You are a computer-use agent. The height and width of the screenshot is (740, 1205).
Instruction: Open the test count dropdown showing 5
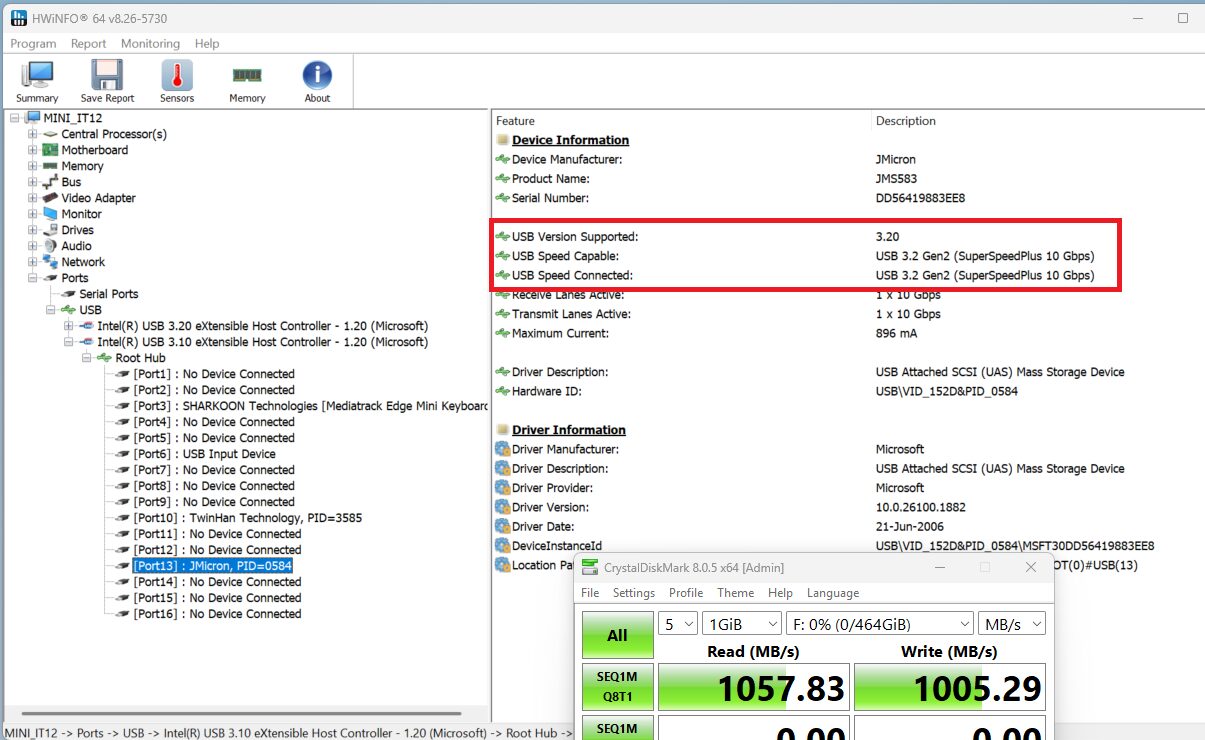(x=677, y=623)
